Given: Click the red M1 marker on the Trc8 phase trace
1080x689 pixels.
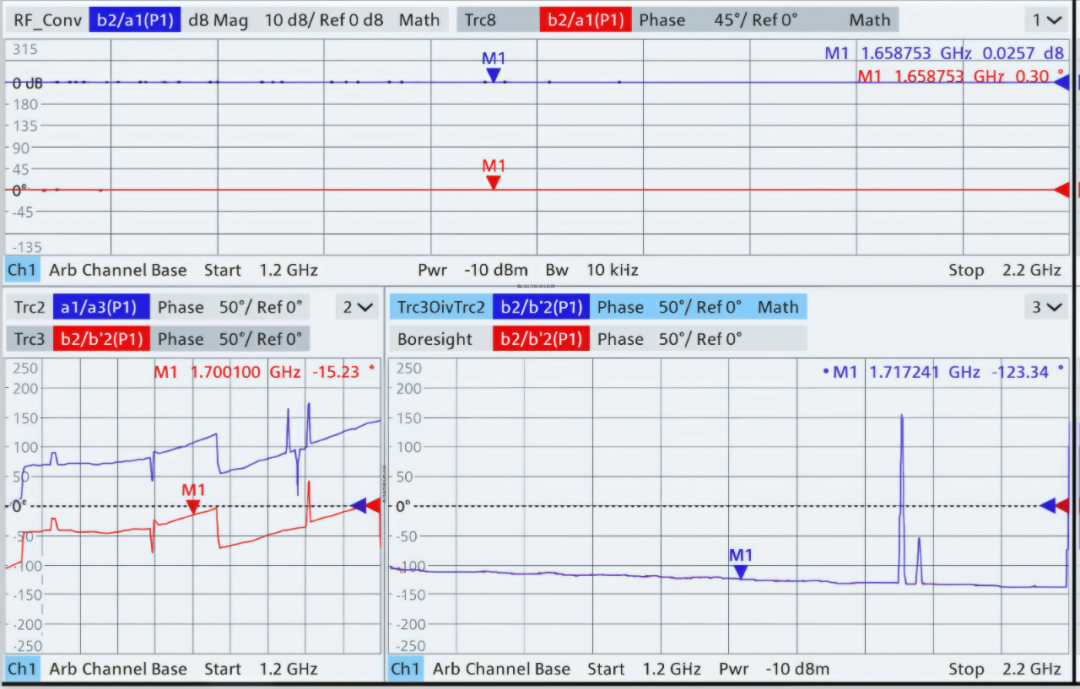Looking at the screenshot, I should [x=493, y=182].
